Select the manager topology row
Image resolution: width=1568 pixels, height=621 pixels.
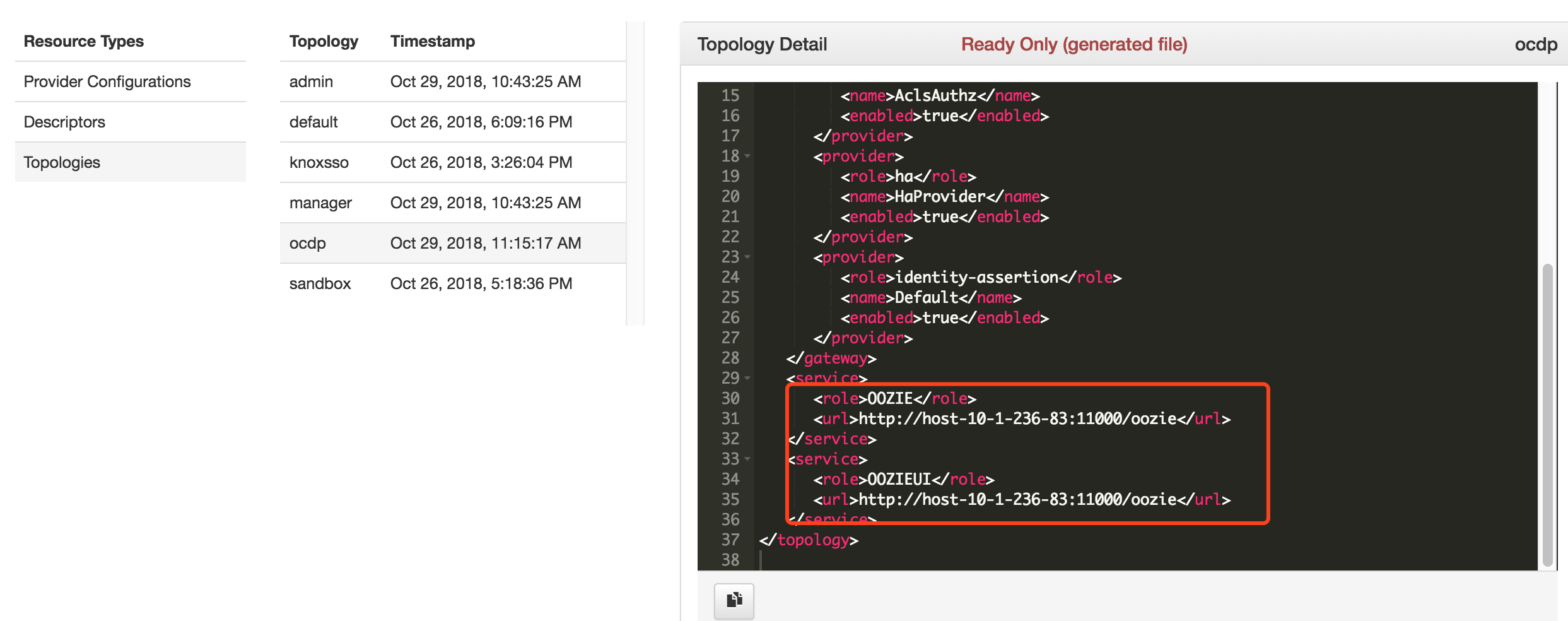click(x=453, y=203)
